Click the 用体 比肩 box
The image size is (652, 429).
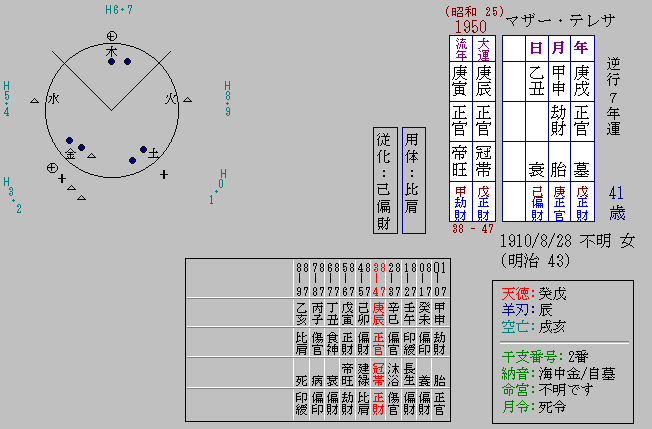click(413, 180)
